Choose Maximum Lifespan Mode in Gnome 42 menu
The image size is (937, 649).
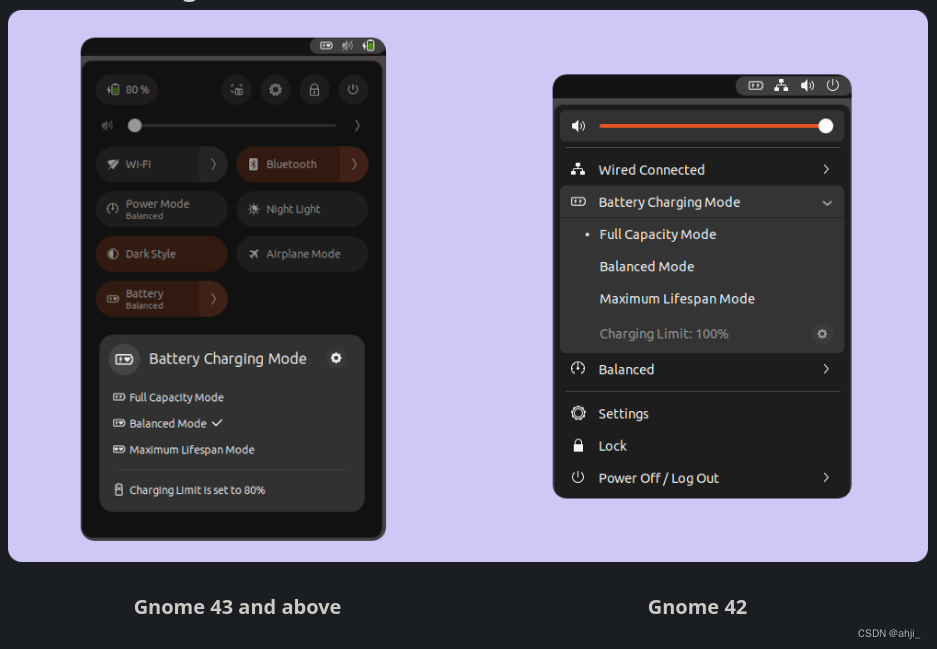[x=702, y=299]
